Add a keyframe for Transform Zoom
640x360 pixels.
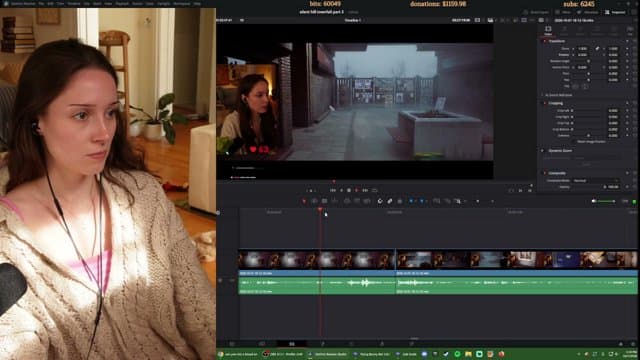coord(627,48)
